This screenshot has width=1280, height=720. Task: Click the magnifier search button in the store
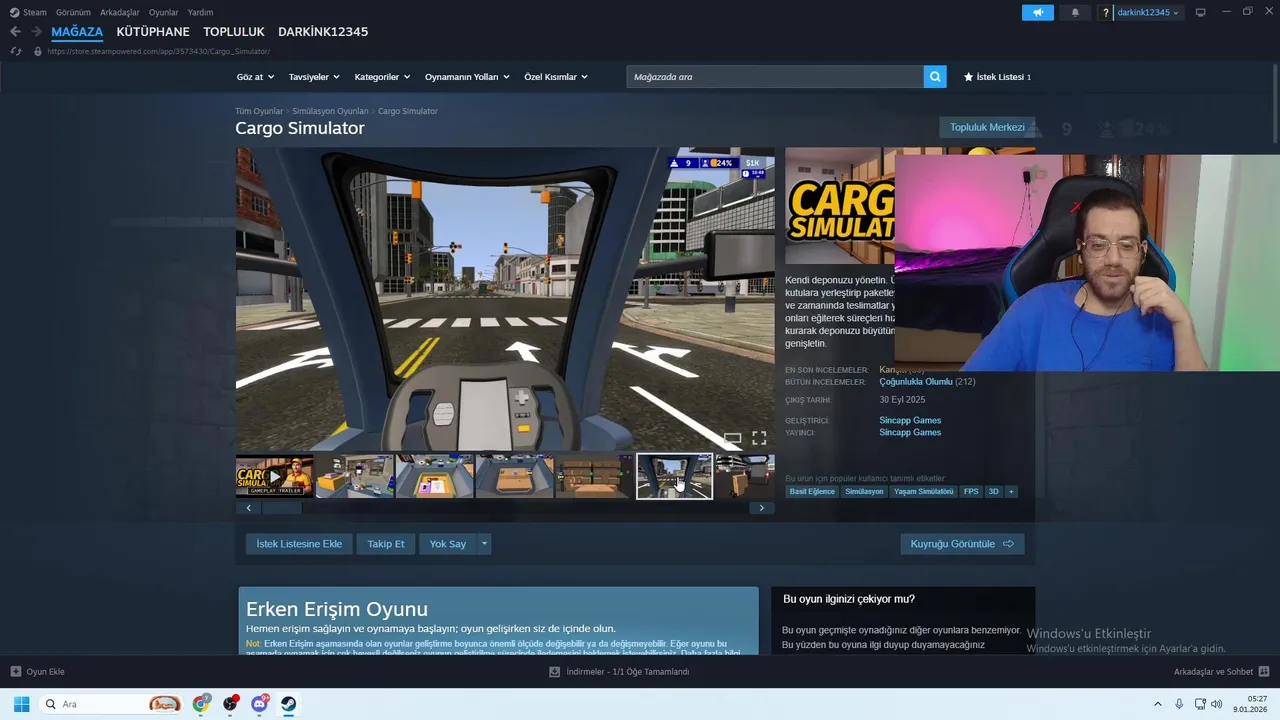tap(935, 77)
